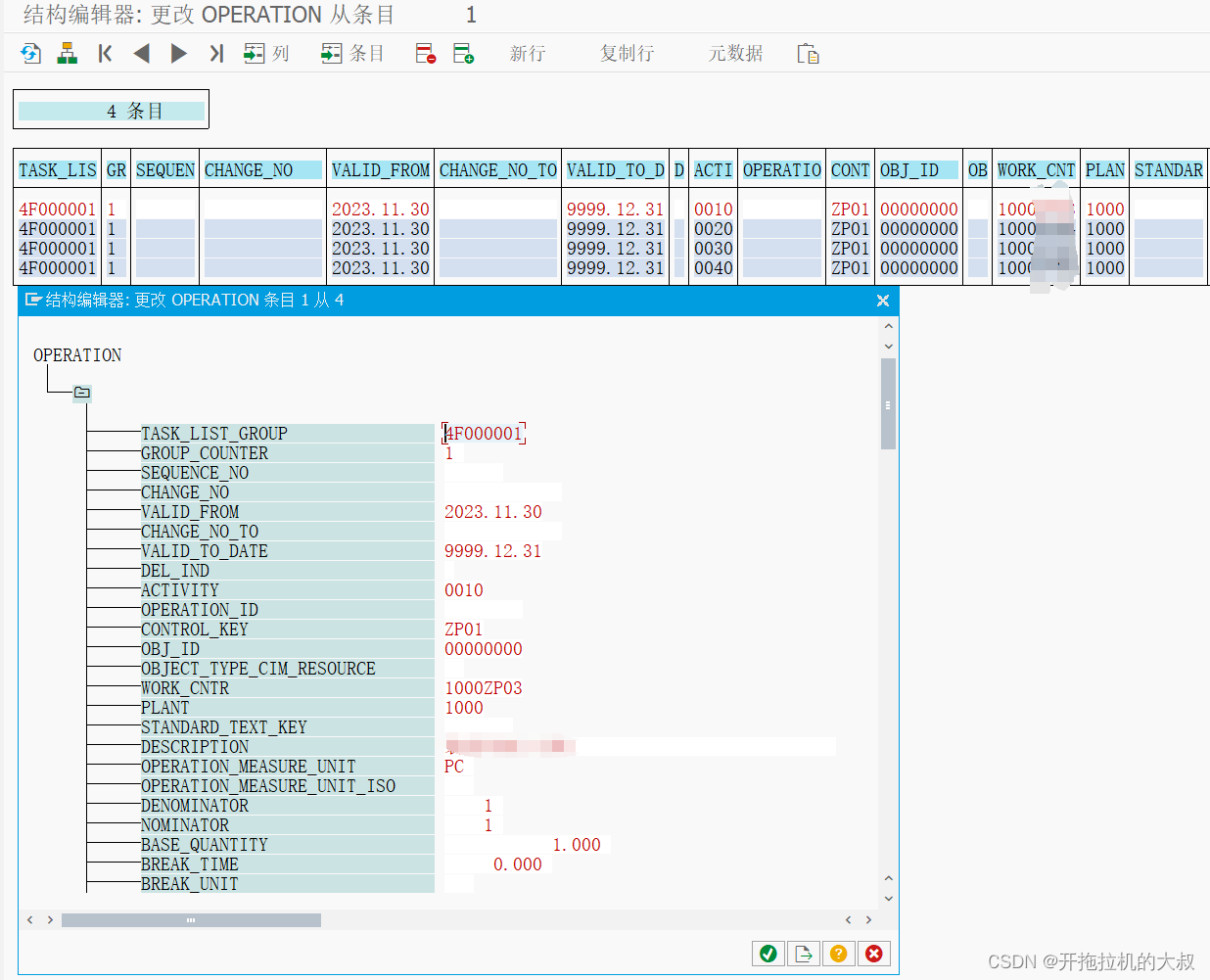Click the 复制行 copy row button
The image size is (1210, 980).
tap(627, 54)
